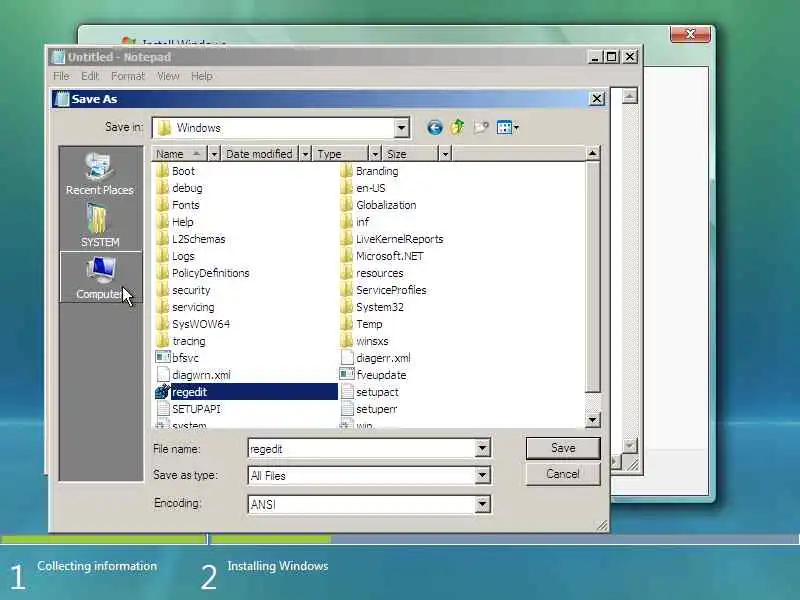Open the Edit menu in Notepad

[x=90, y=76]
